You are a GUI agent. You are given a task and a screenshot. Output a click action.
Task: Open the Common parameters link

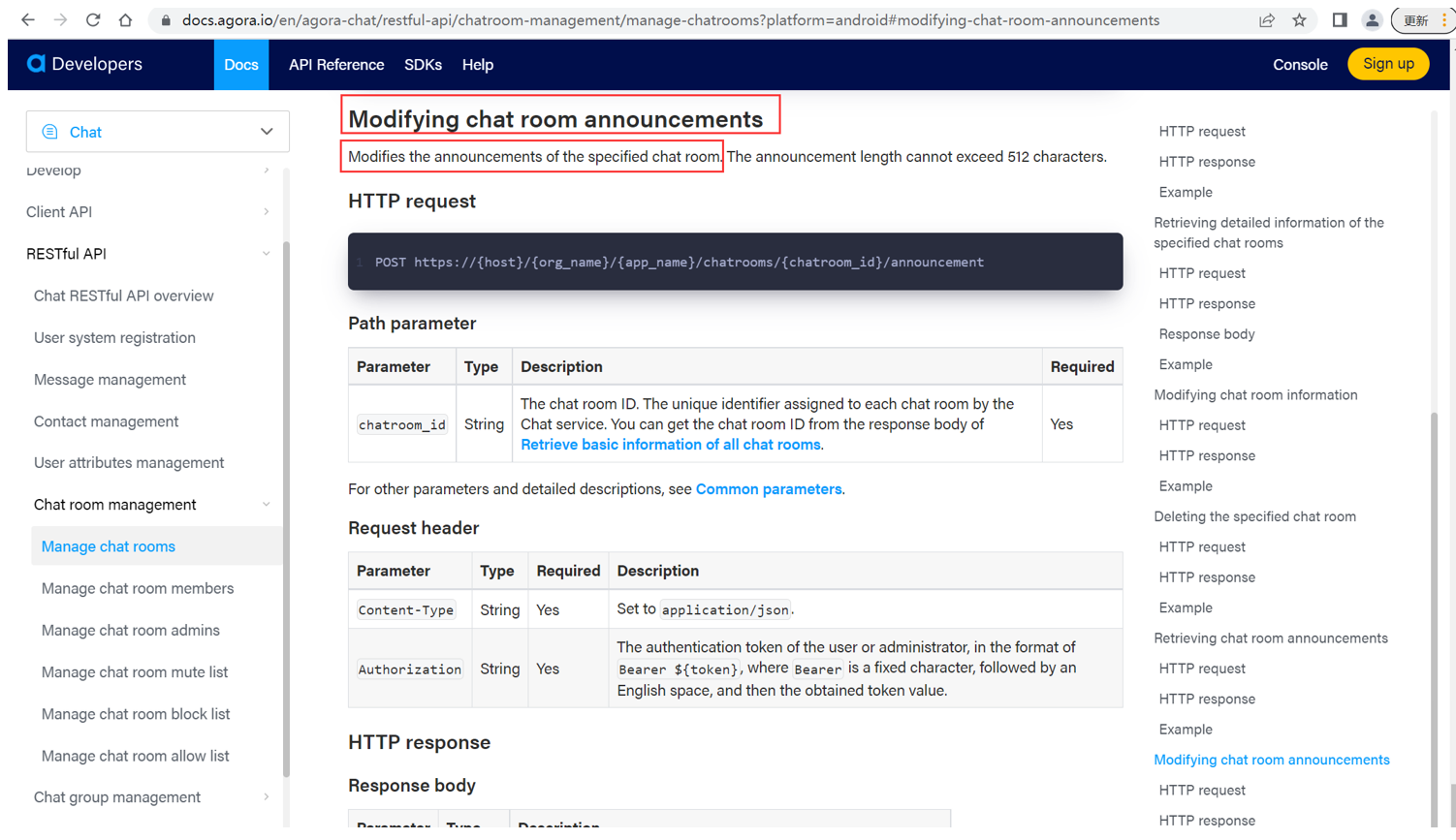[x=768, y=488]
